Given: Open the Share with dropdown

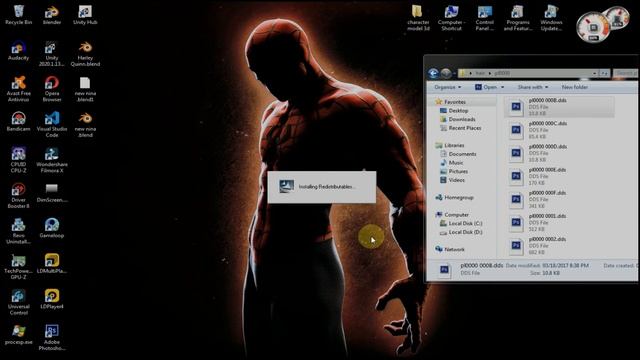Looking at the screenshot, I should pyautogui.click(x=533, y=87).
